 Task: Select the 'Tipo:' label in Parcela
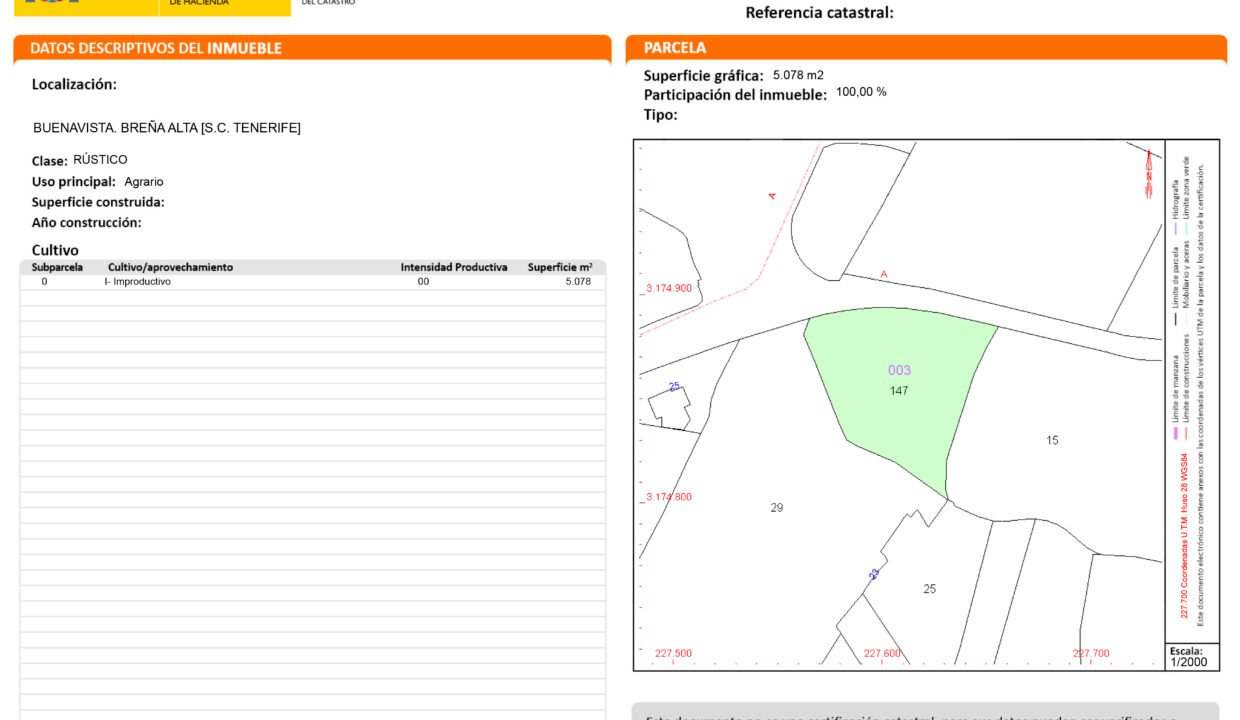click(661, 115)
